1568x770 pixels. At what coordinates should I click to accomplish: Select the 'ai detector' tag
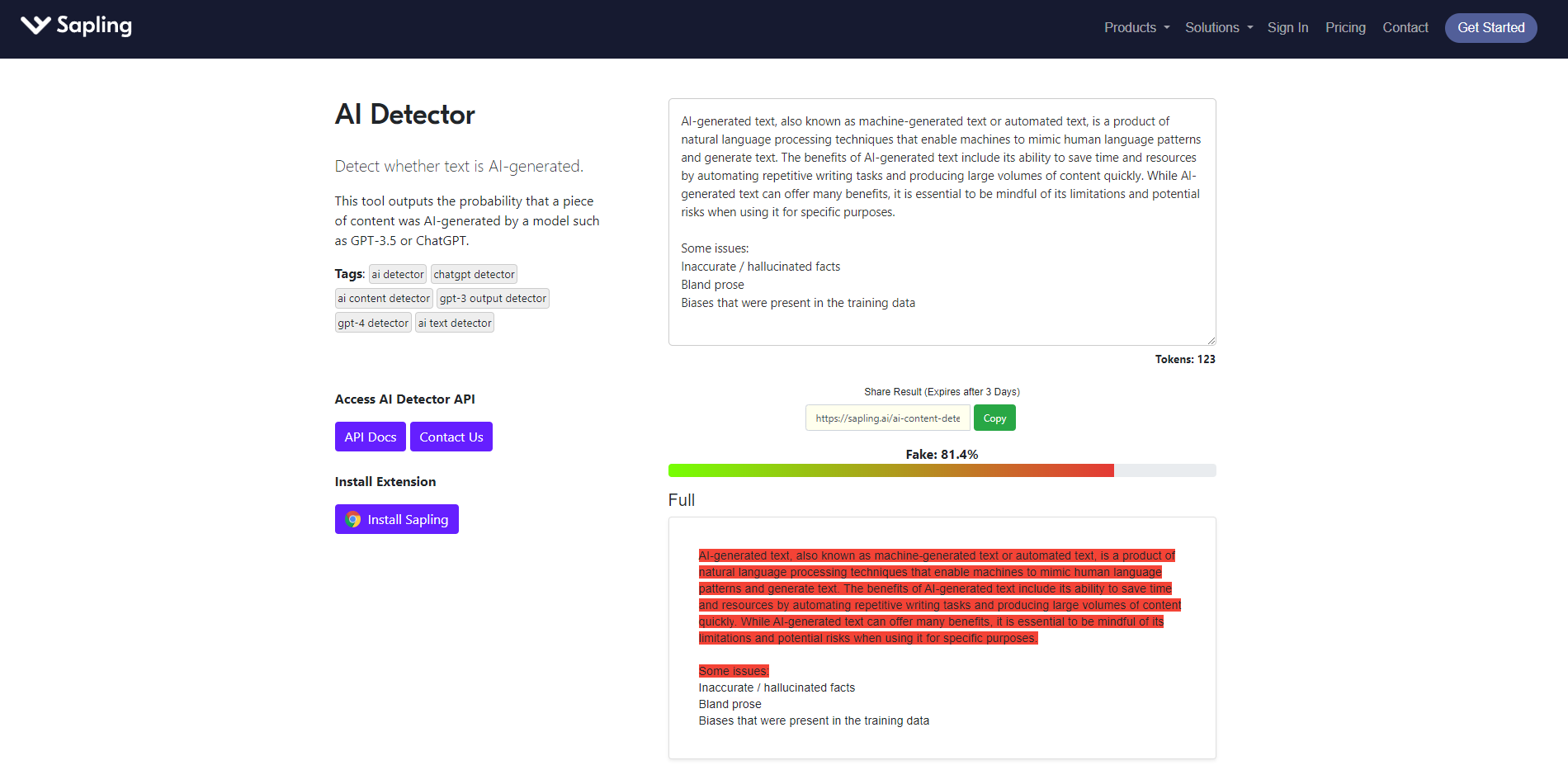tap(397, 273)
